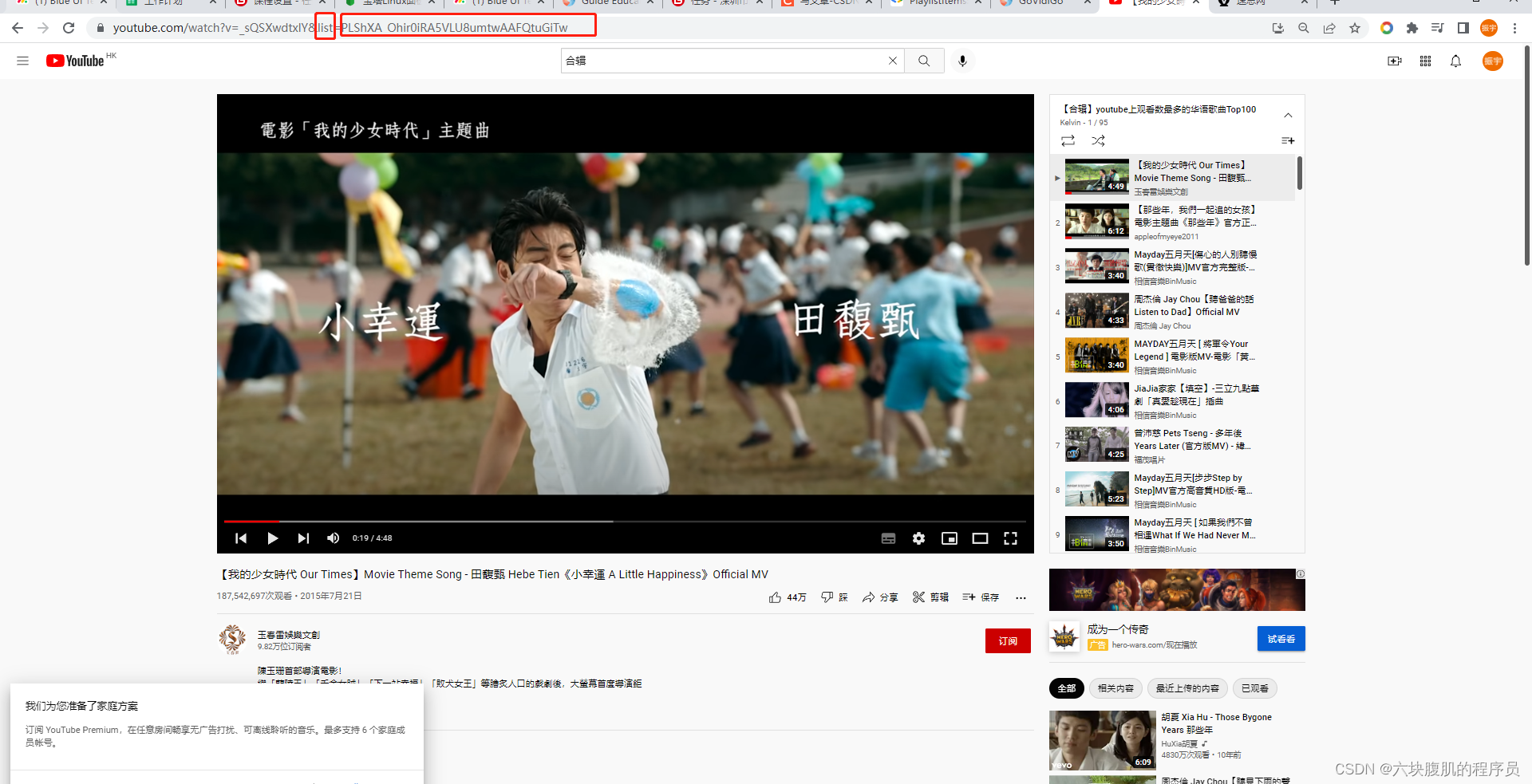Open JiaJia家家 填空 playlist item
1532x784 pixels.
[x=1173, y=401]
